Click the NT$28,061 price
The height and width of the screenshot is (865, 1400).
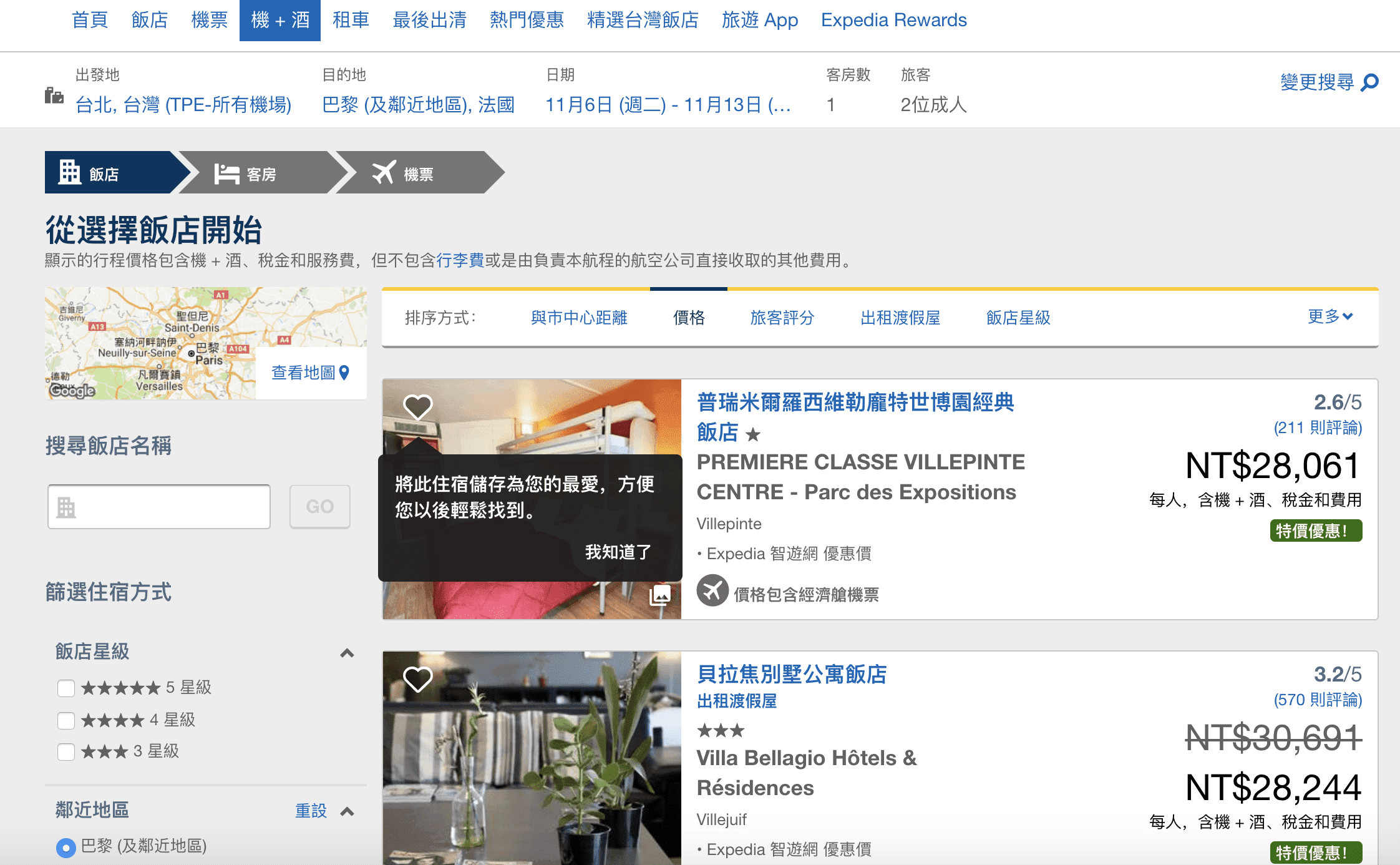pyautogui.click(x=1273, y=466)
